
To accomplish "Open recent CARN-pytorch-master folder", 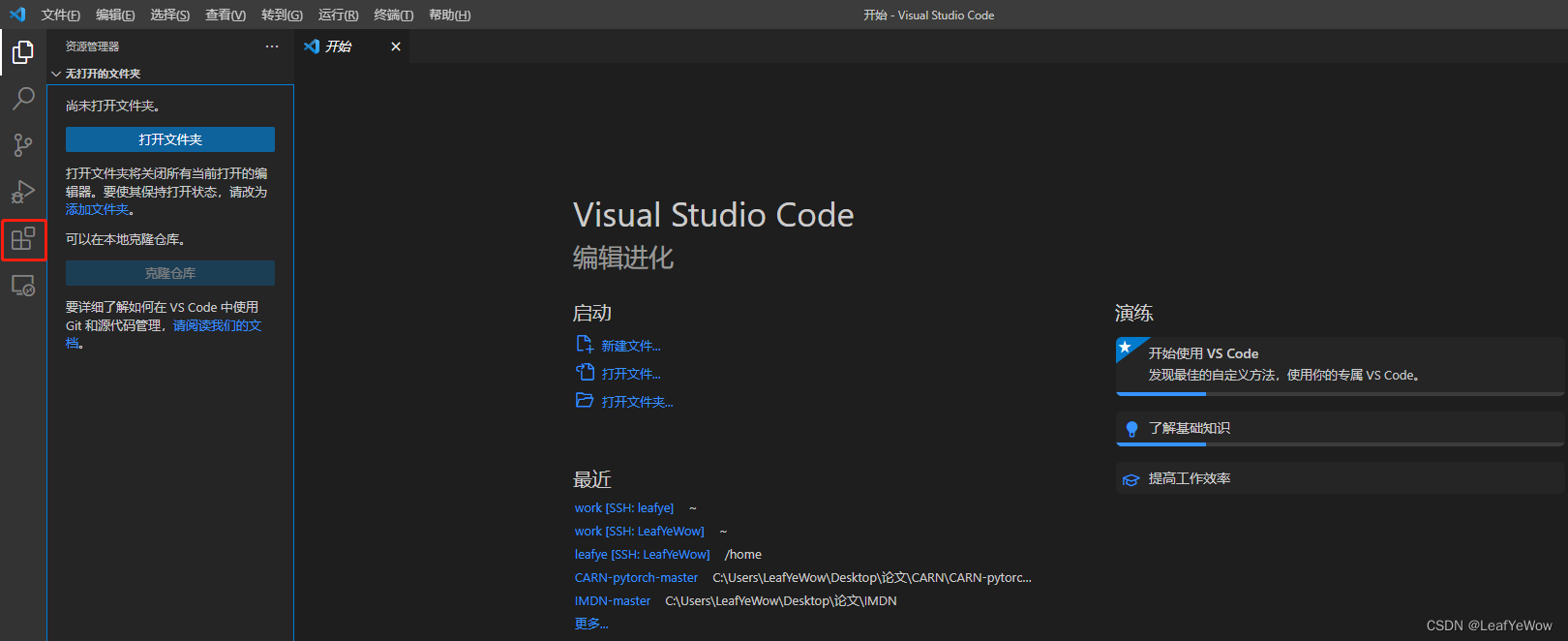I will (636, 578).
